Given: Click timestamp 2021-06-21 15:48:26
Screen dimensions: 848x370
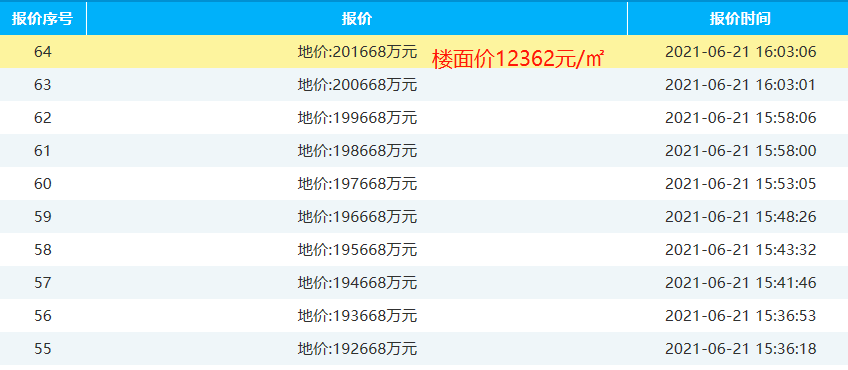Looking at the screenshot, I should [x=740, y=217].
